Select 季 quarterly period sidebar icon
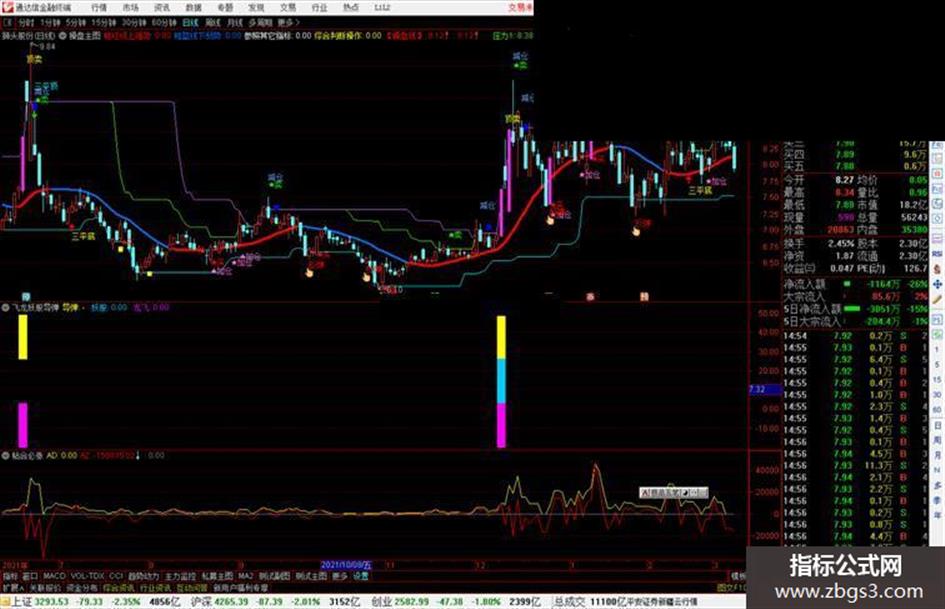This screenshot has height=609, width=945. coord(937,500)
